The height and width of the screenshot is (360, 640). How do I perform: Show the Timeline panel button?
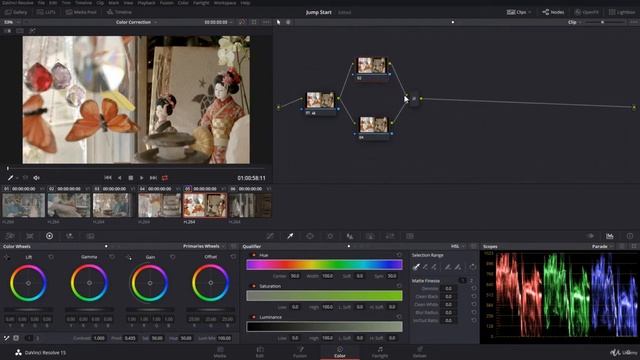pyautogui.click(x=119, y=12)
